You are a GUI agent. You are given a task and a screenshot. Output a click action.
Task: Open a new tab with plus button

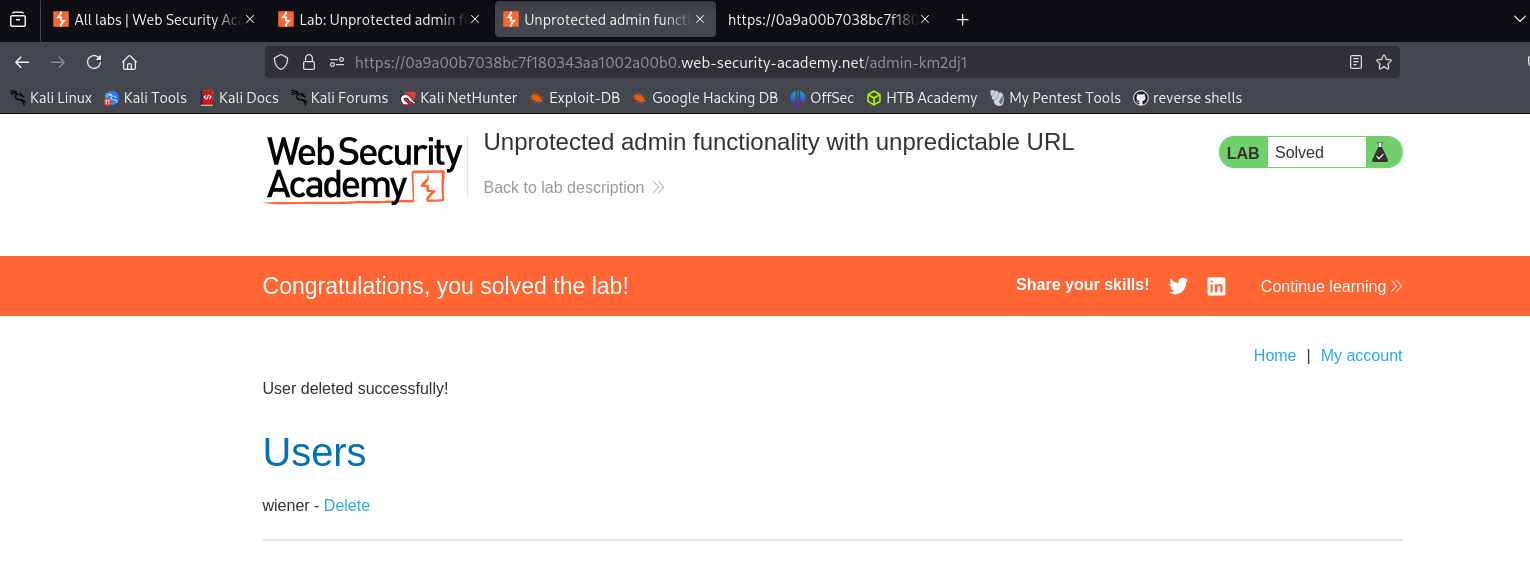pyautogui.click(x=962, y=19)
